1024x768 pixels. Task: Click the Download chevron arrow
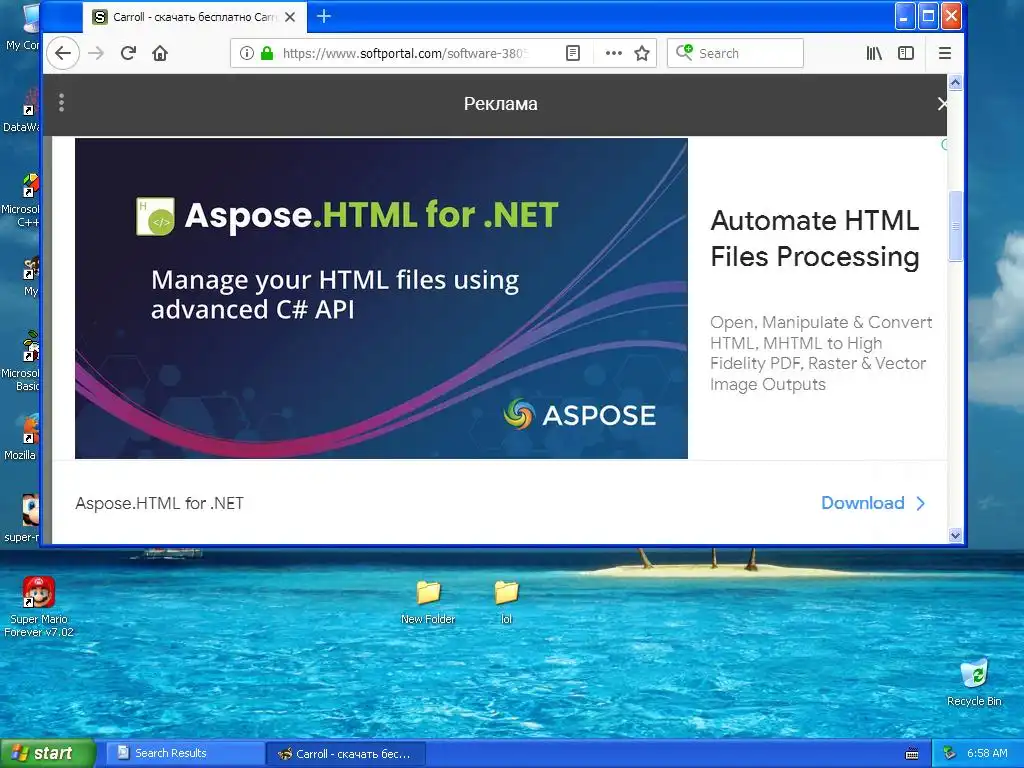tap(921, 504)
